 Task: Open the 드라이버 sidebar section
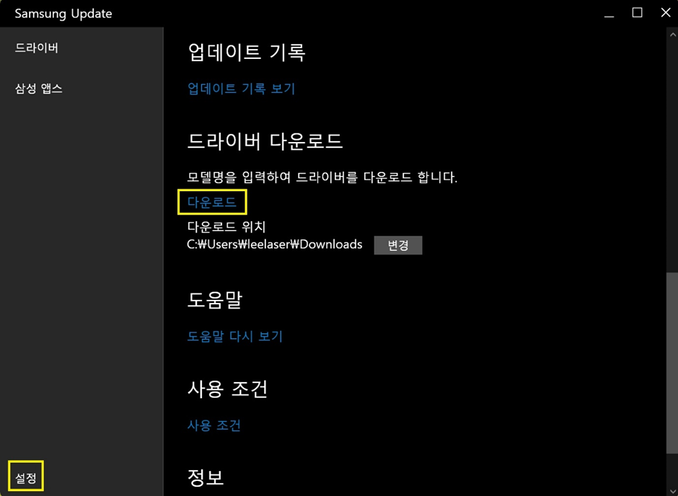[x=37, y=48]
